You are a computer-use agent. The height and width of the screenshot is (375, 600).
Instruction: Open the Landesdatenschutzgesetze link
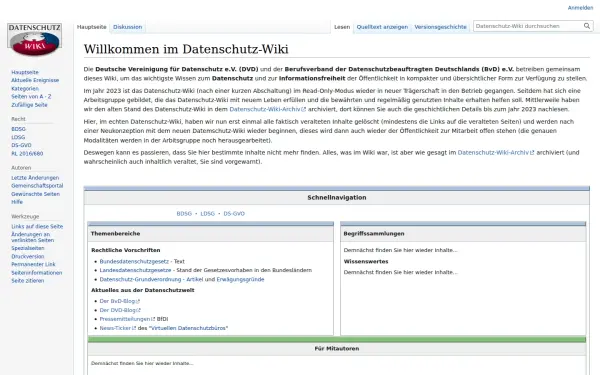click(135, 270)
